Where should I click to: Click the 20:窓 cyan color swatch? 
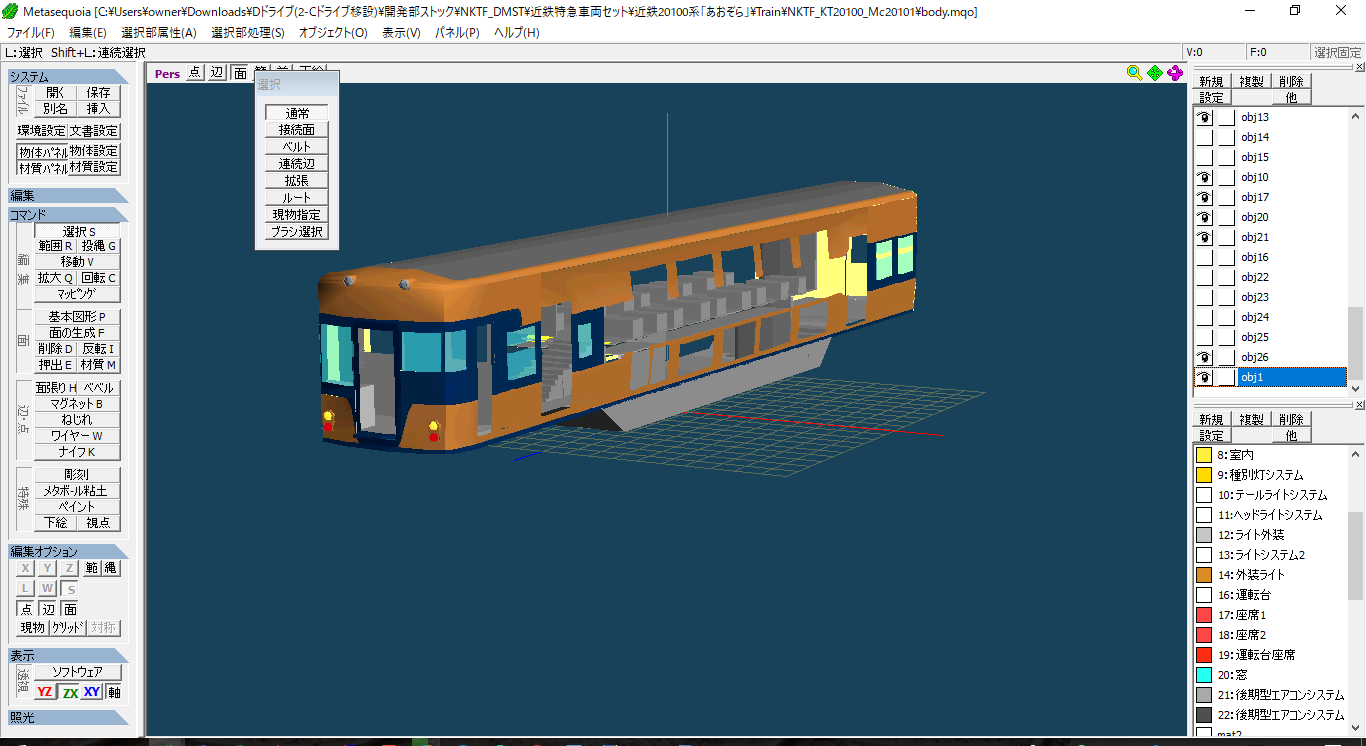click(x=1204, y=675)
